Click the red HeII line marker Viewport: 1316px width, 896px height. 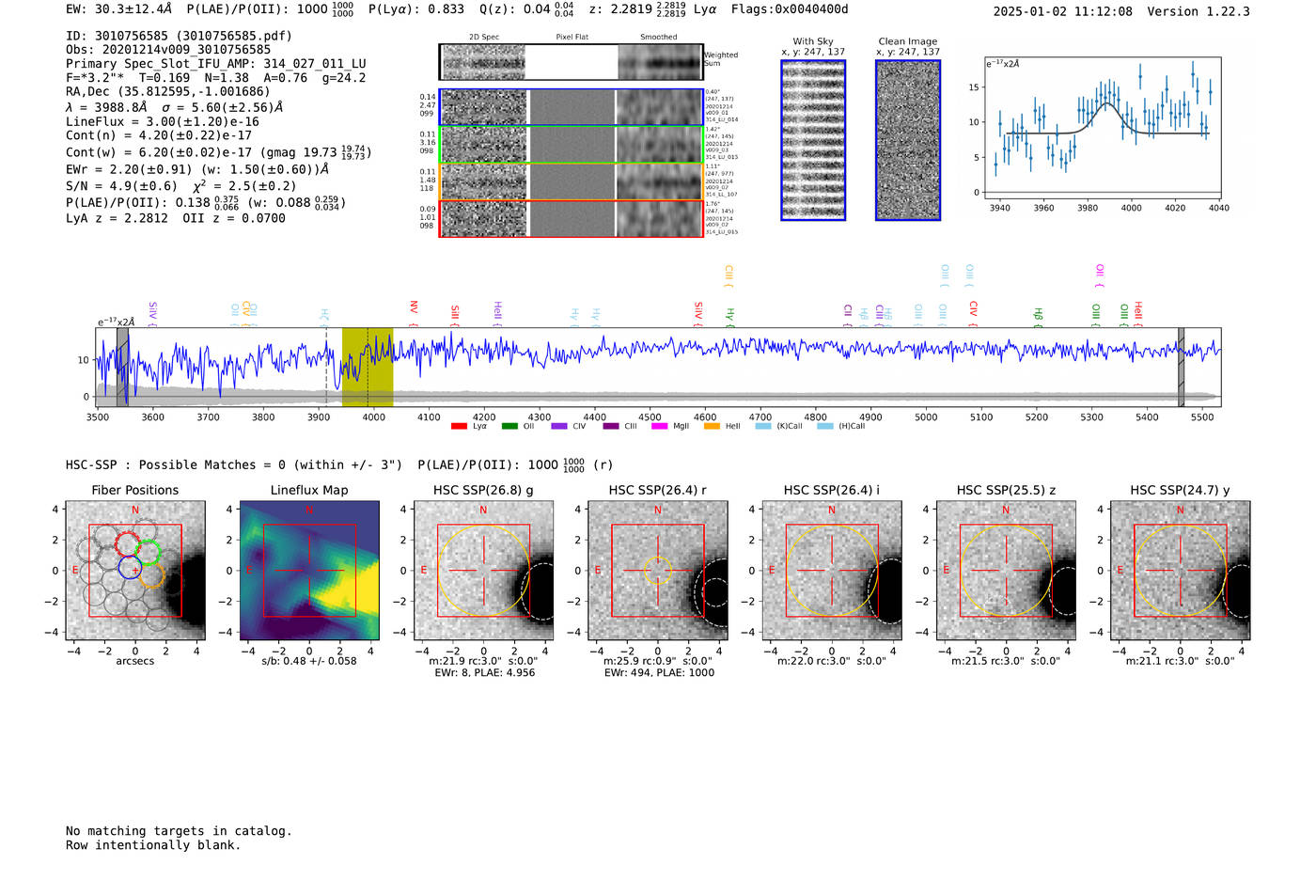coord(1138,314)
